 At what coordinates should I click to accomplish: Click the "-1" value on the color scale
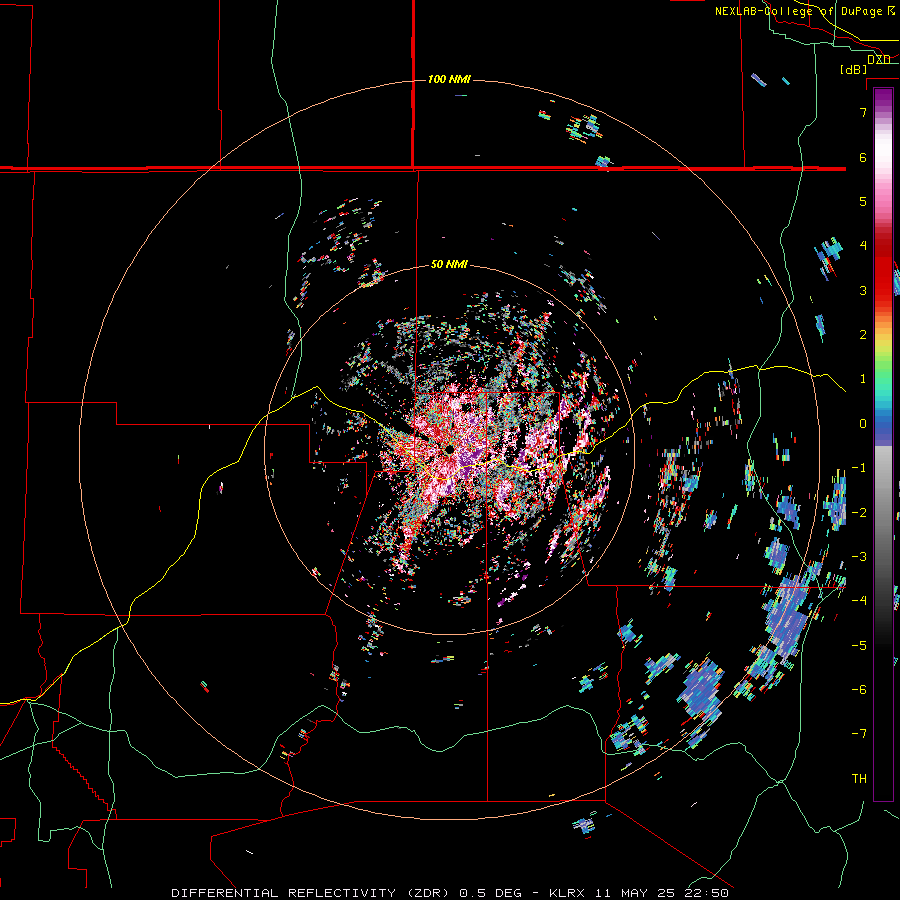coord(859,468)
